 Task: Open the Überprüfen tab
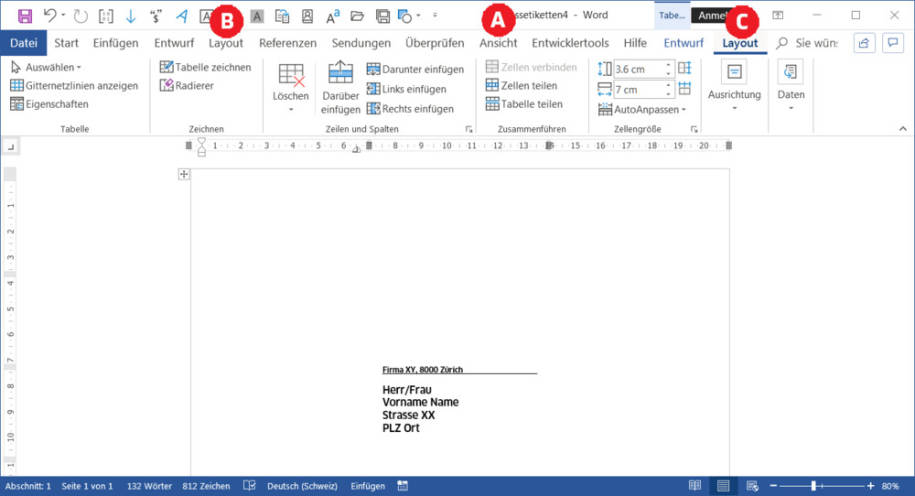435,43
